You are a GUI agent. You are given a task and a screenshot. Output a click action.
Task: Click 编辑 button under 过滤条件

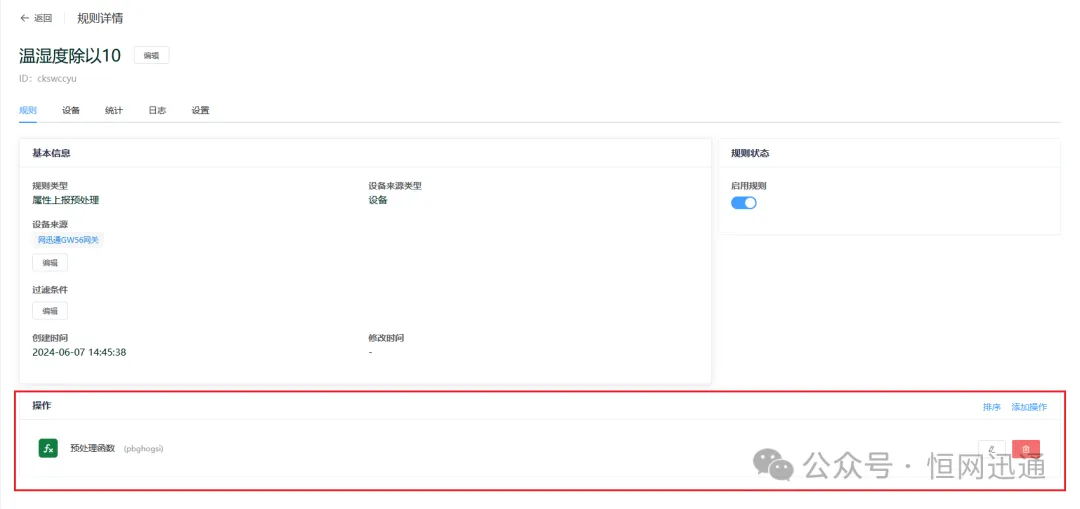pos(50,311)
